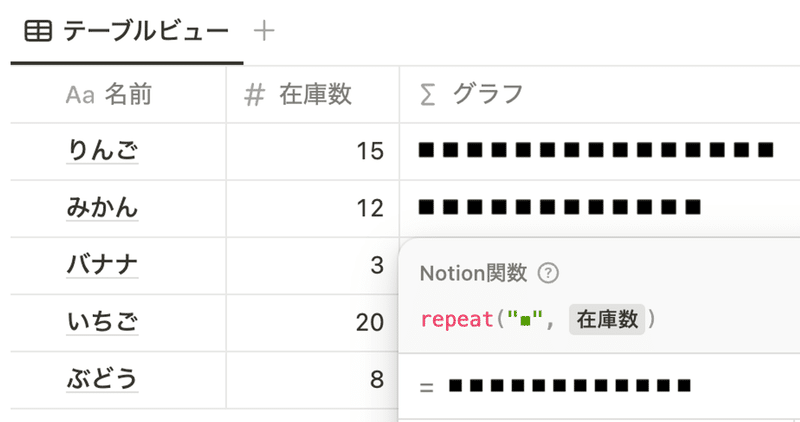
Task: Open the いちご page
Action: click(103, 322)
